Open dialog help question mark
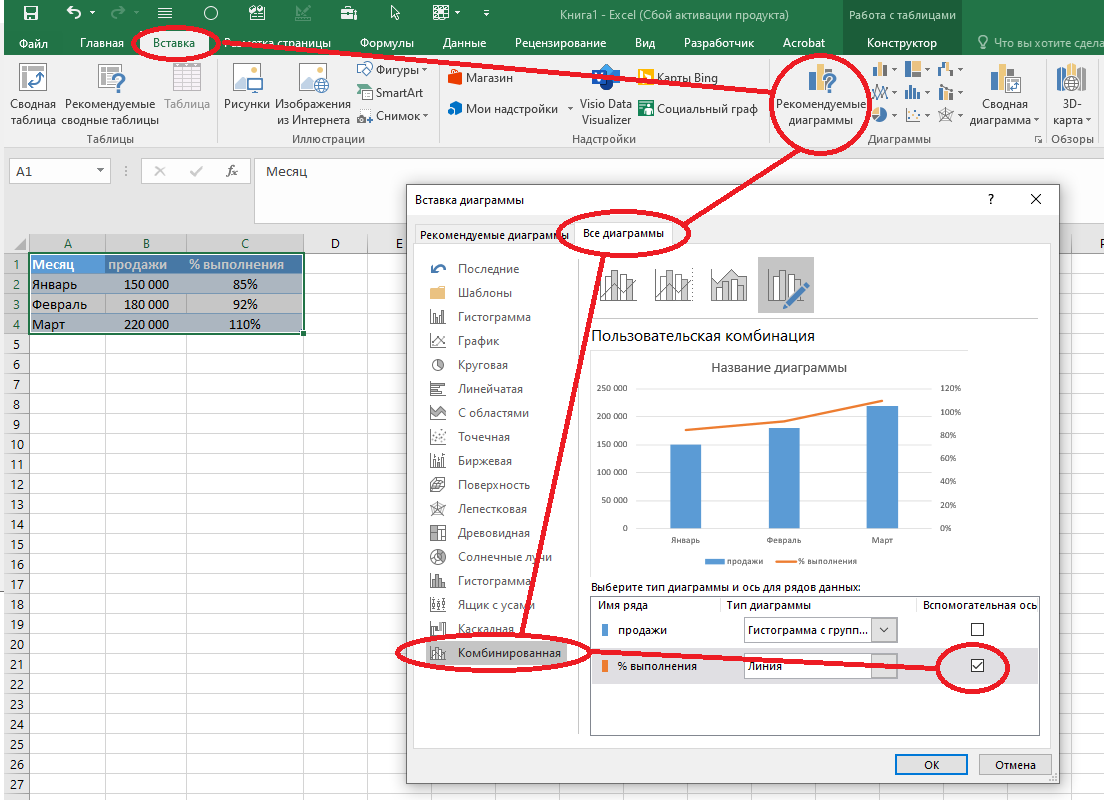1104x800 pixels. point(991,199)
